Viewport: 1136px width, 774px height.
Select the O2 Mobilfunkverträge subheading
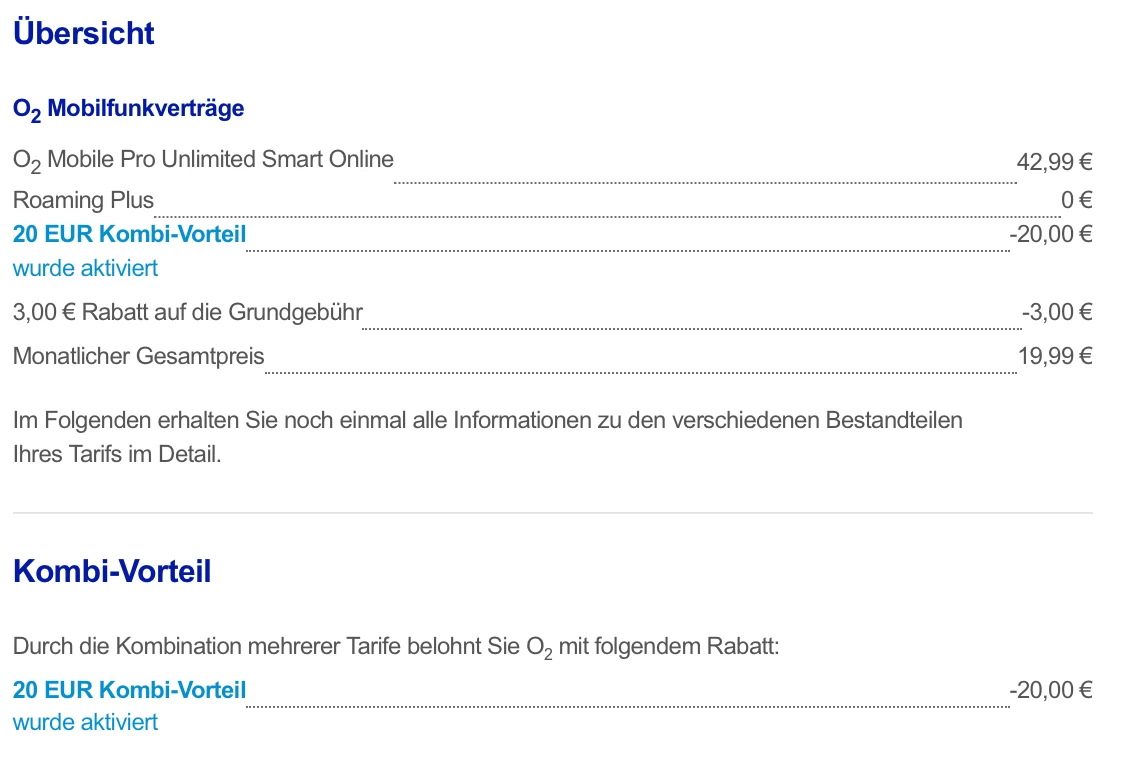click(x=128, y=108)
